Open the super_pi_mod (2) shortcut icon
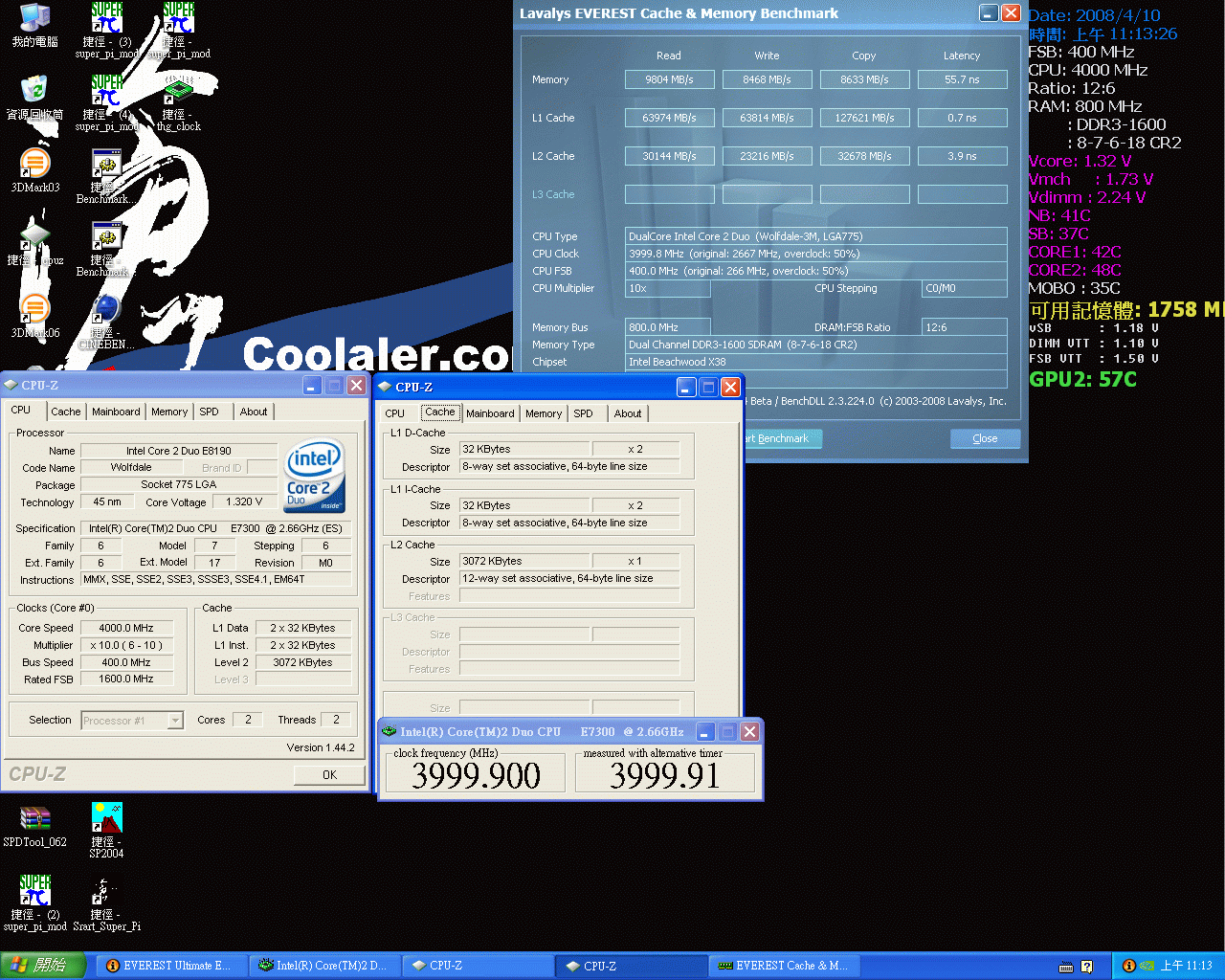The image size is (1225, 980). coord(35,903)
